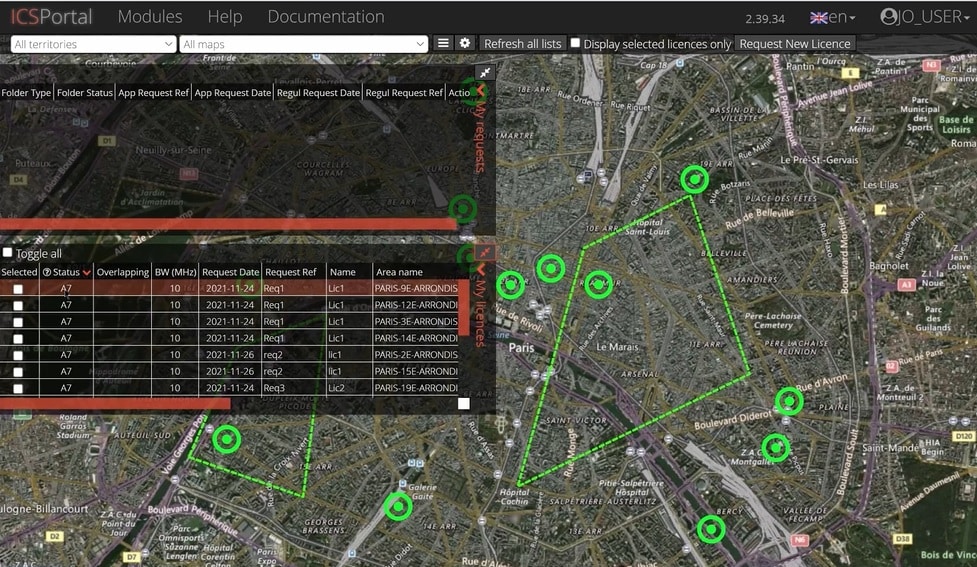Click the UK flag language icon
Viewport: 977px width, 567px height.
pos(818,18)
